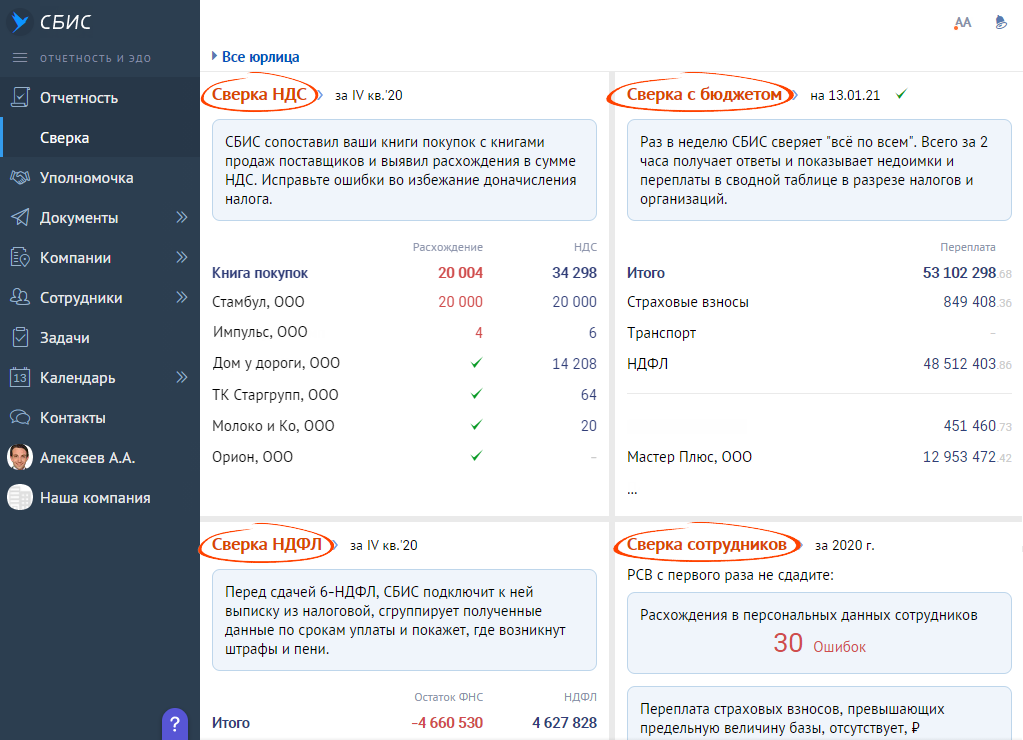Click Алексеев А.А. avatar photo

click(x=20, y=457)
